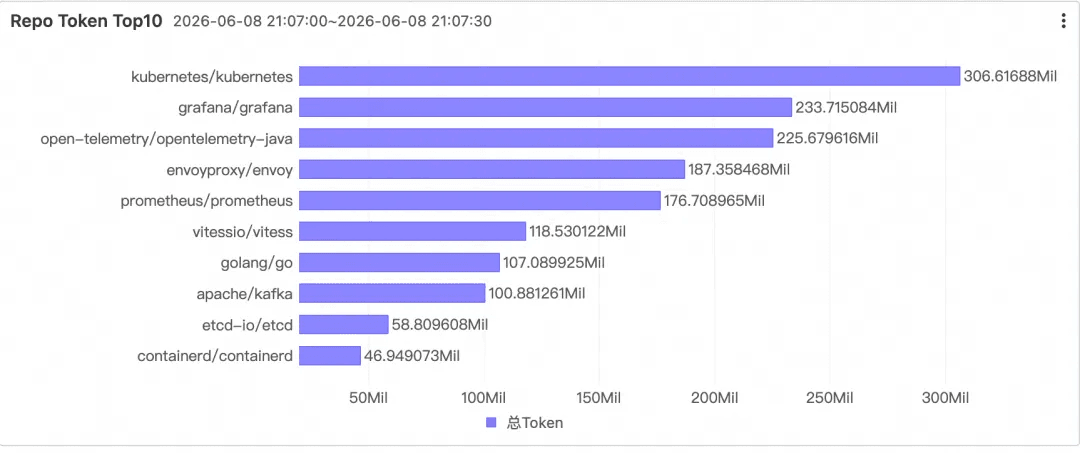This screenshot has height=453, width=1080.
Task: Click the containerd/containerd axis label
Action: point(216,356)
